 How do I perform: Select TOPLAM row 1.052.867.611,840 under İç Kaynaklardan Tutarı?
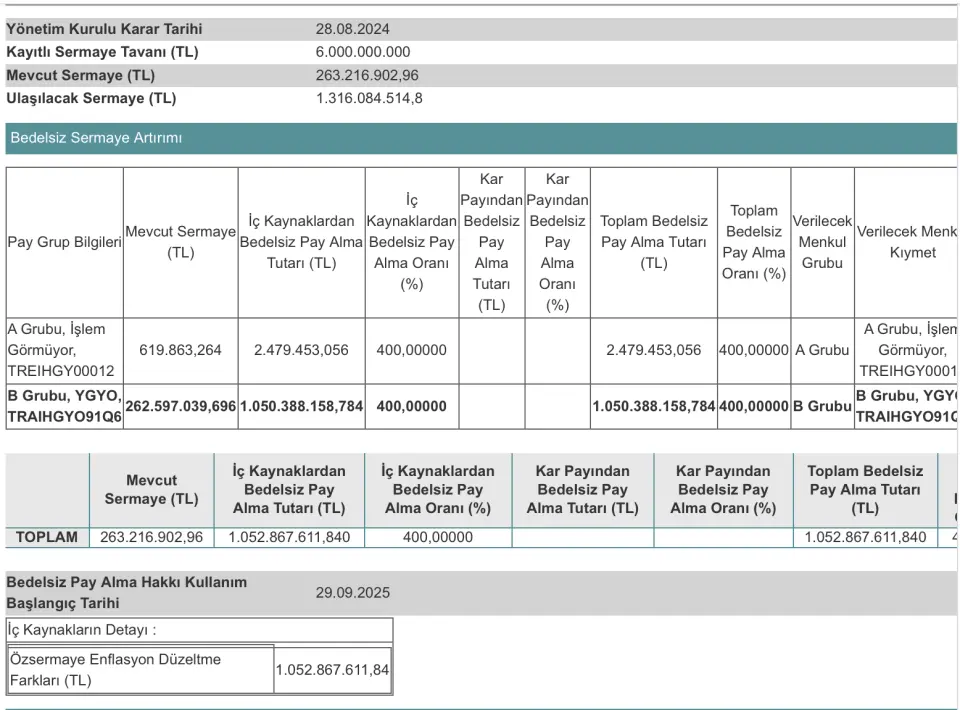(289, 537)
